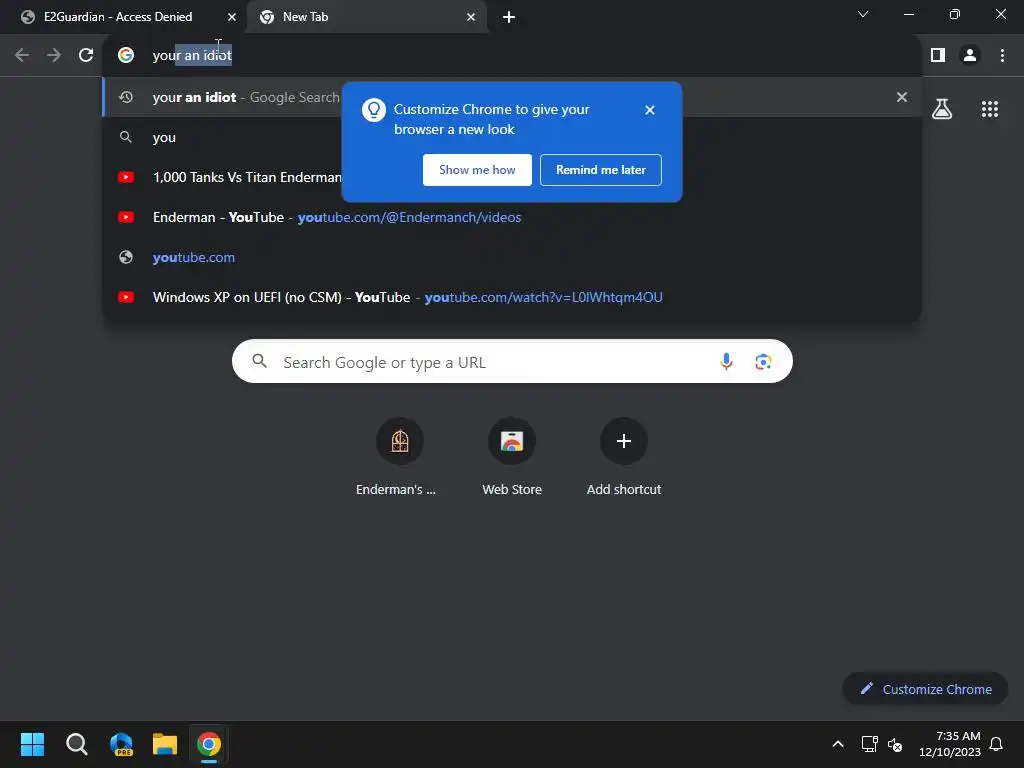Click the lightbulb icon in the tip popup
This screenshot has width=1024, height=768.
374,110
